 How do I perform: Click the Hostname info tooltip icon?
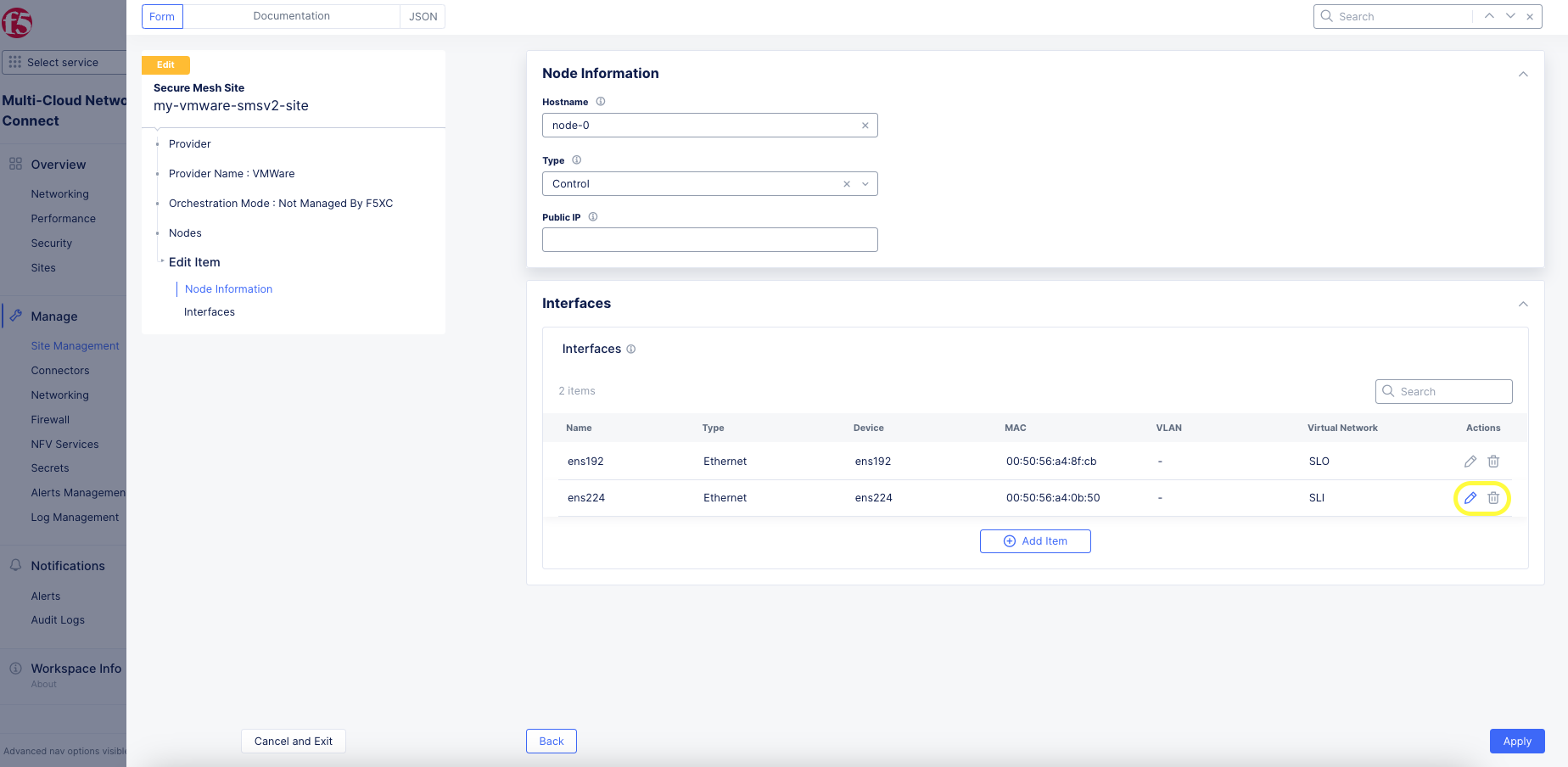coord(600,101)
